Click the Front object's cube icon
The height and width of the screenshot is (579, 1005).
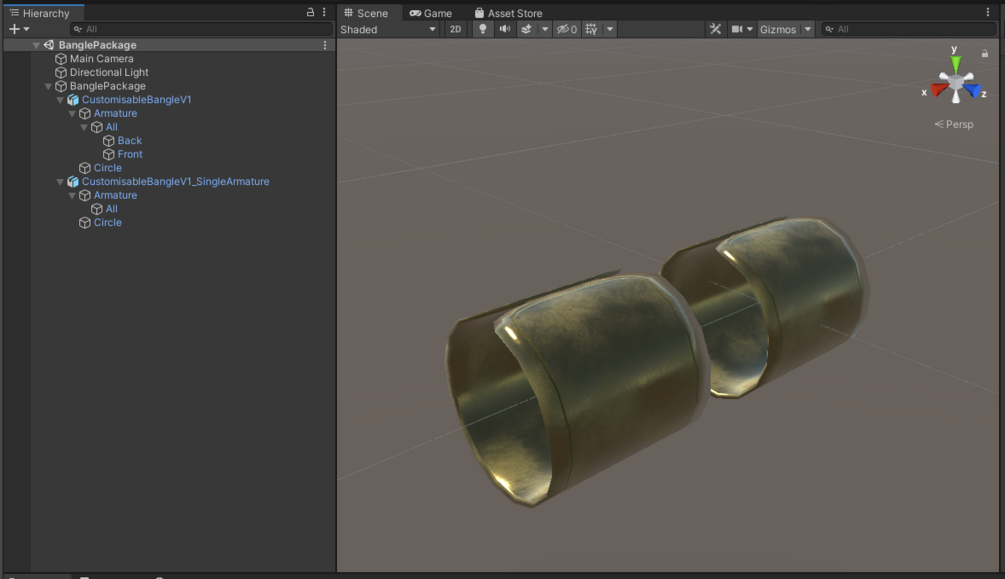coord(109,155)
